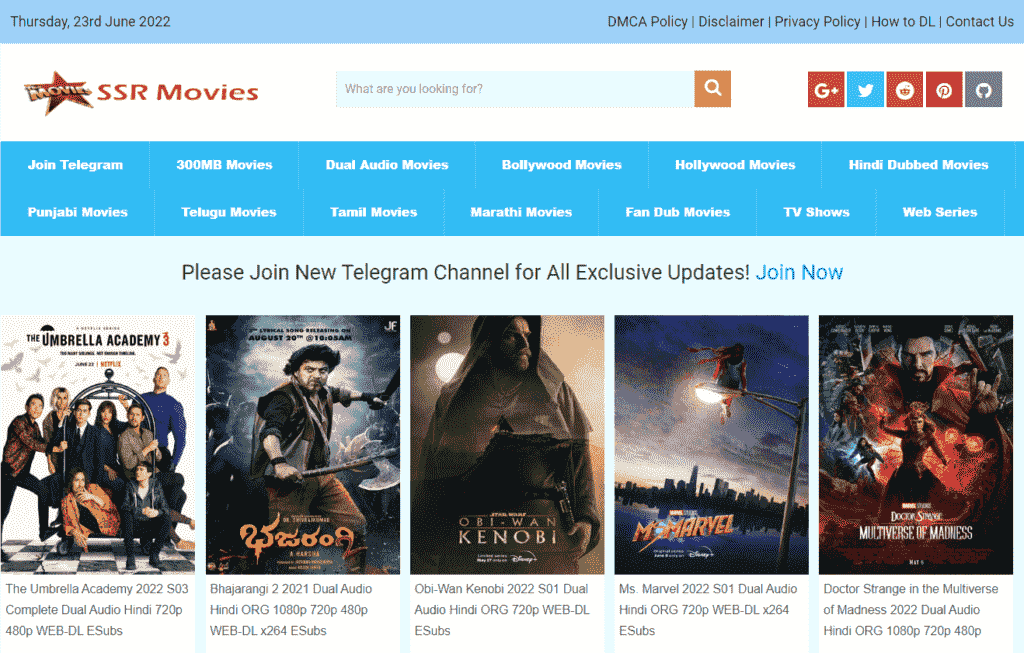The width and height of the screenshot is (1024, 653).
Task: Select 300MB Movies menu item
Action: tap(224, 165)
